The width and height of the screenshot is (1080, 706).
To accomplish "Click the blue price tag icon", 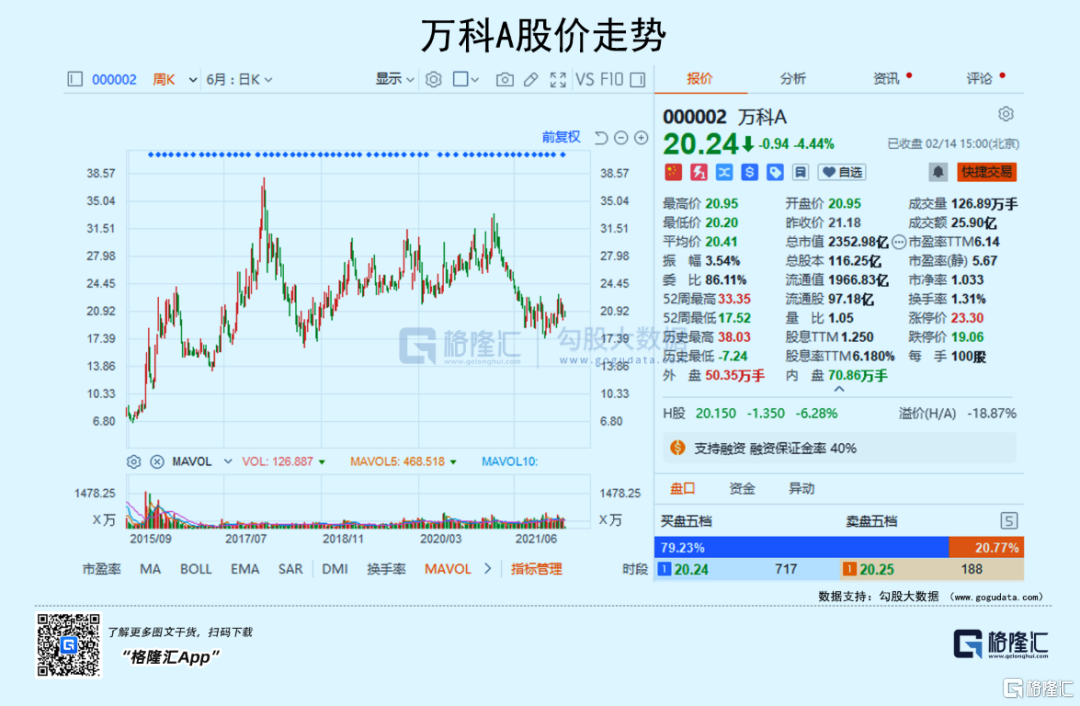I will (775, 172).
